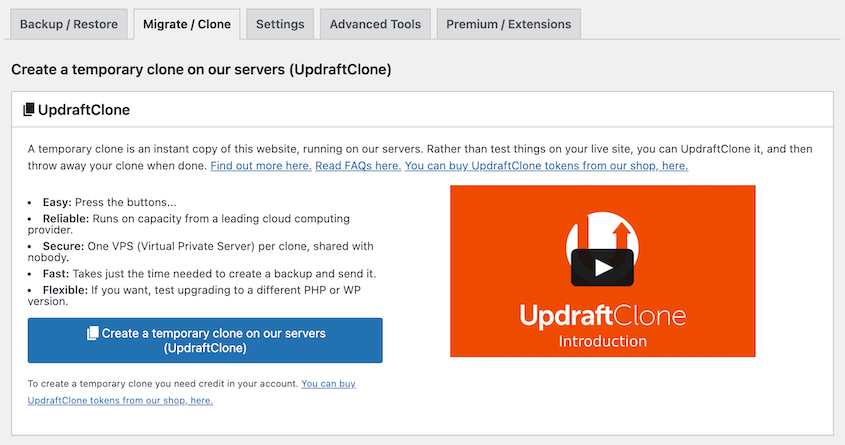Open the UpdraftClone Introduction video thumbnail
The width and height of the screenshot is (845, 445).
point(602,271)
